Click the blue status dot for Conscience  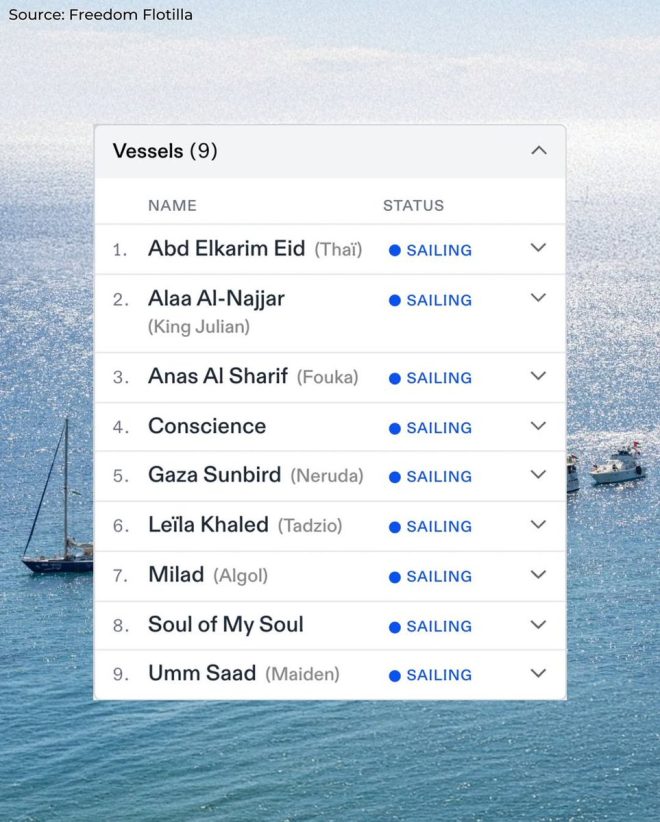(x=395, y=428)
